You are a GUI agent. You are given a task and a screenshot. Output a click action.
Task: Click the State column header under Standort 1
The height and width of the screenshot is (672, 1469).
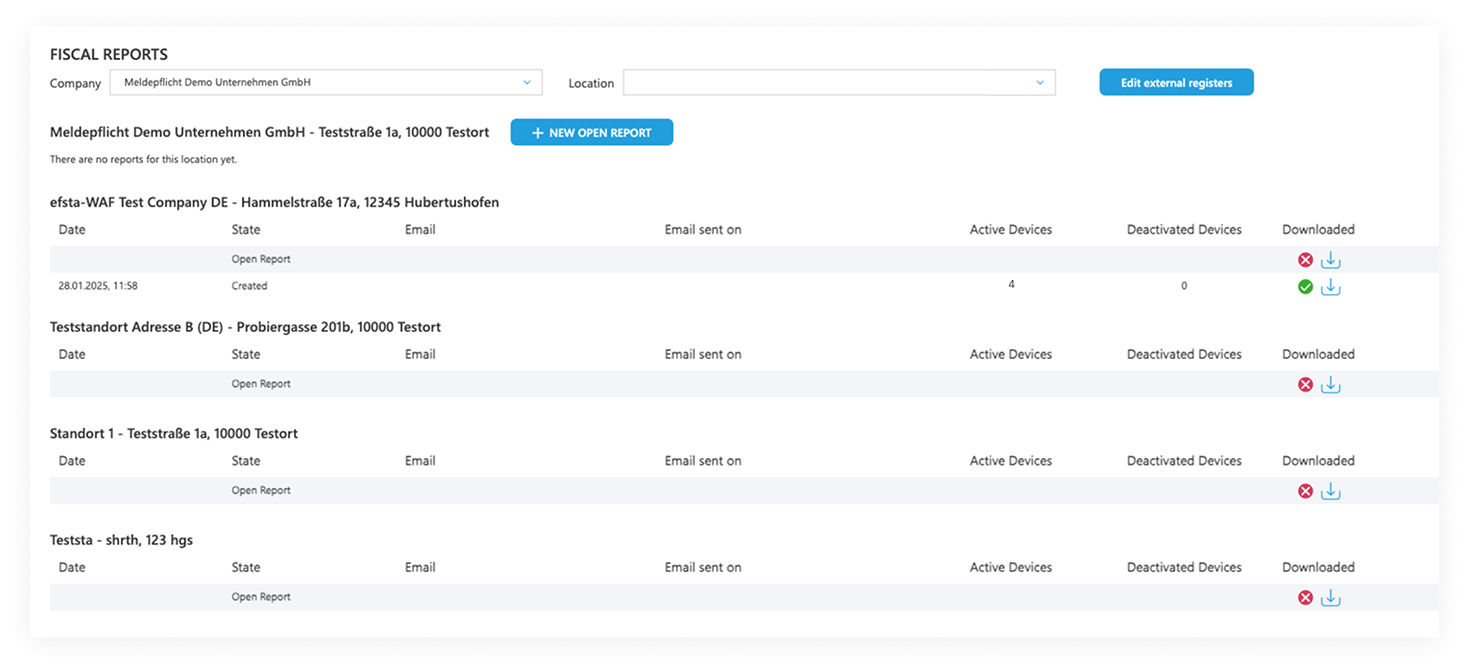click(245, 460)
